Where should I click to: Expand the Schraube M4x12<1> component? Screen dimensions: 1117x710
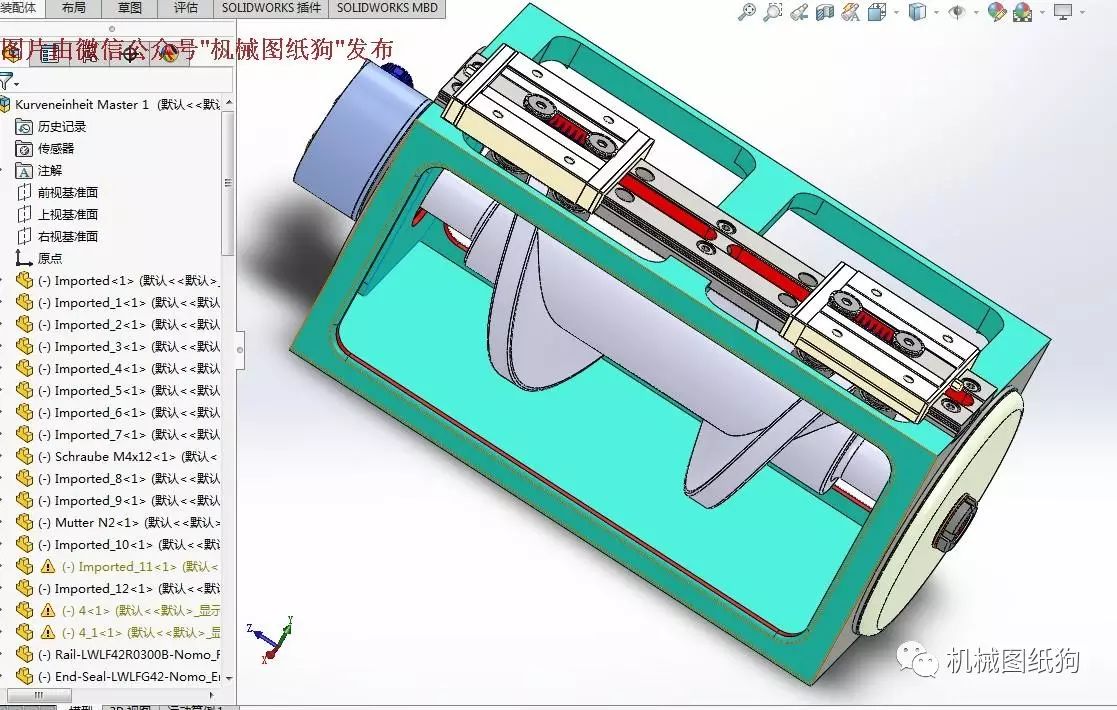pyautogui.click(x=3, y=457)
